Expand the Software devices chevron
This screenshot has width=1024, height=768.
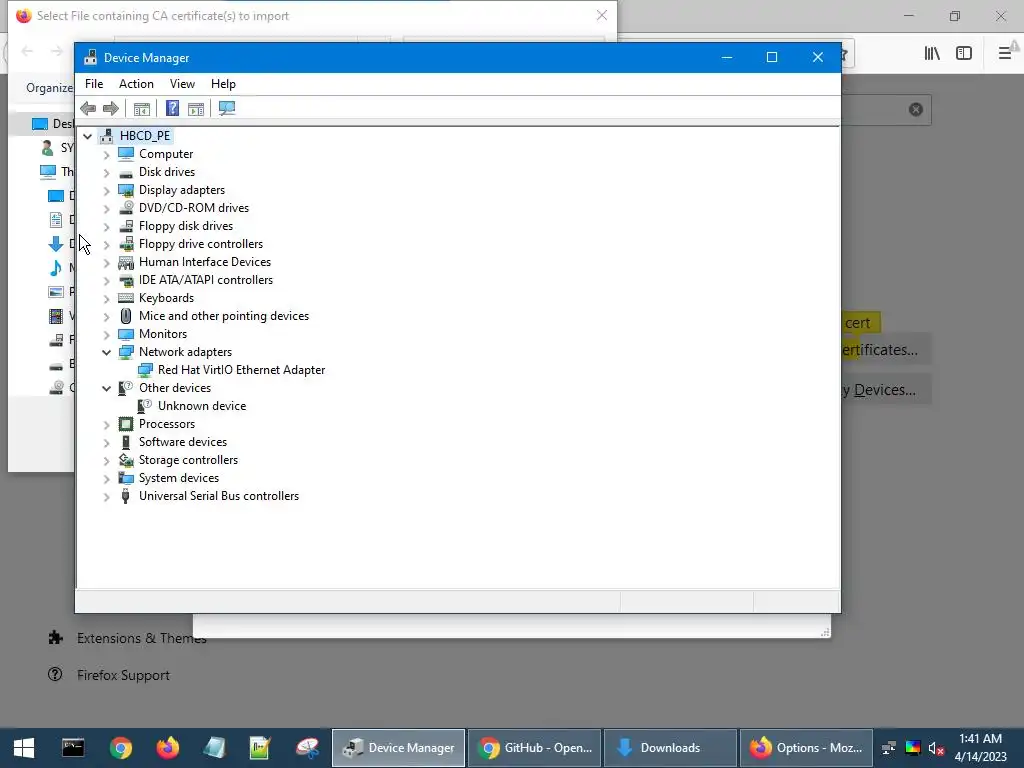106,443
